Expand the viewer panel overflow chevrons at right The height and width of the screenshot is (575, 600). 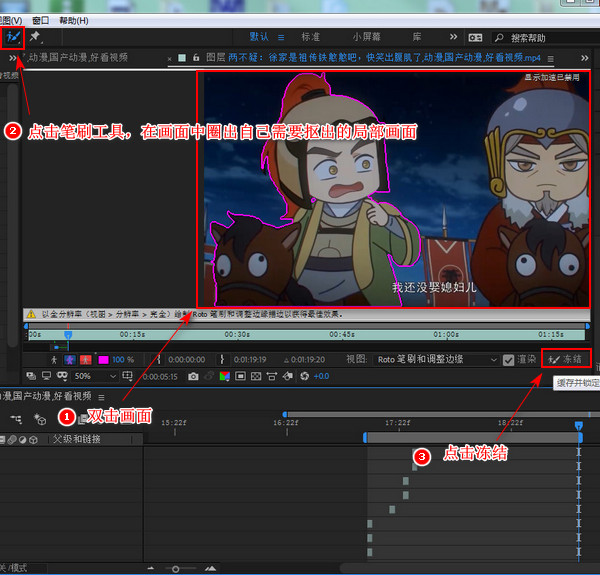pos(585,58)
